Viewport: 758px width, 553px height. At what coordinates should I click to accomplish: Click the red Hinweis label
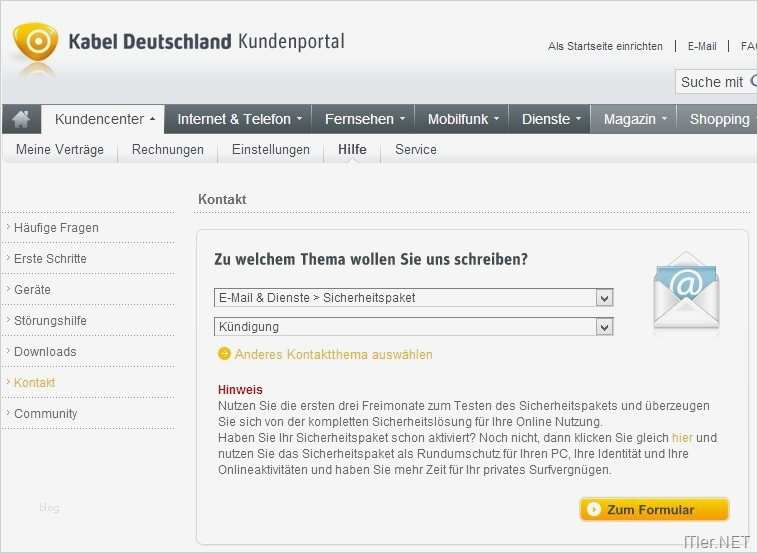(240, 390)
